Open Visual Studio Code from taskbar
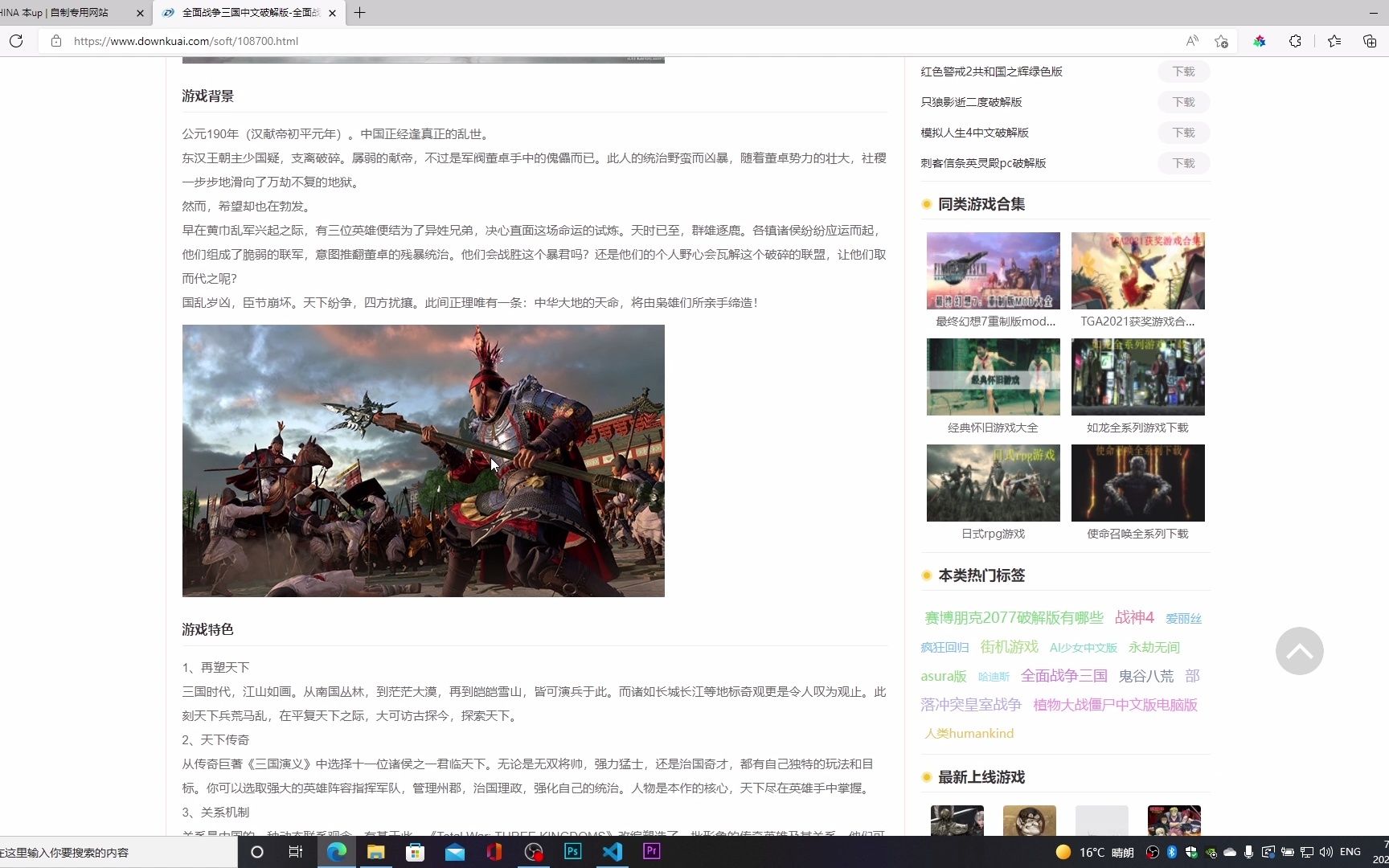This screenshot has width=1389, height=868. pos(613,851)
